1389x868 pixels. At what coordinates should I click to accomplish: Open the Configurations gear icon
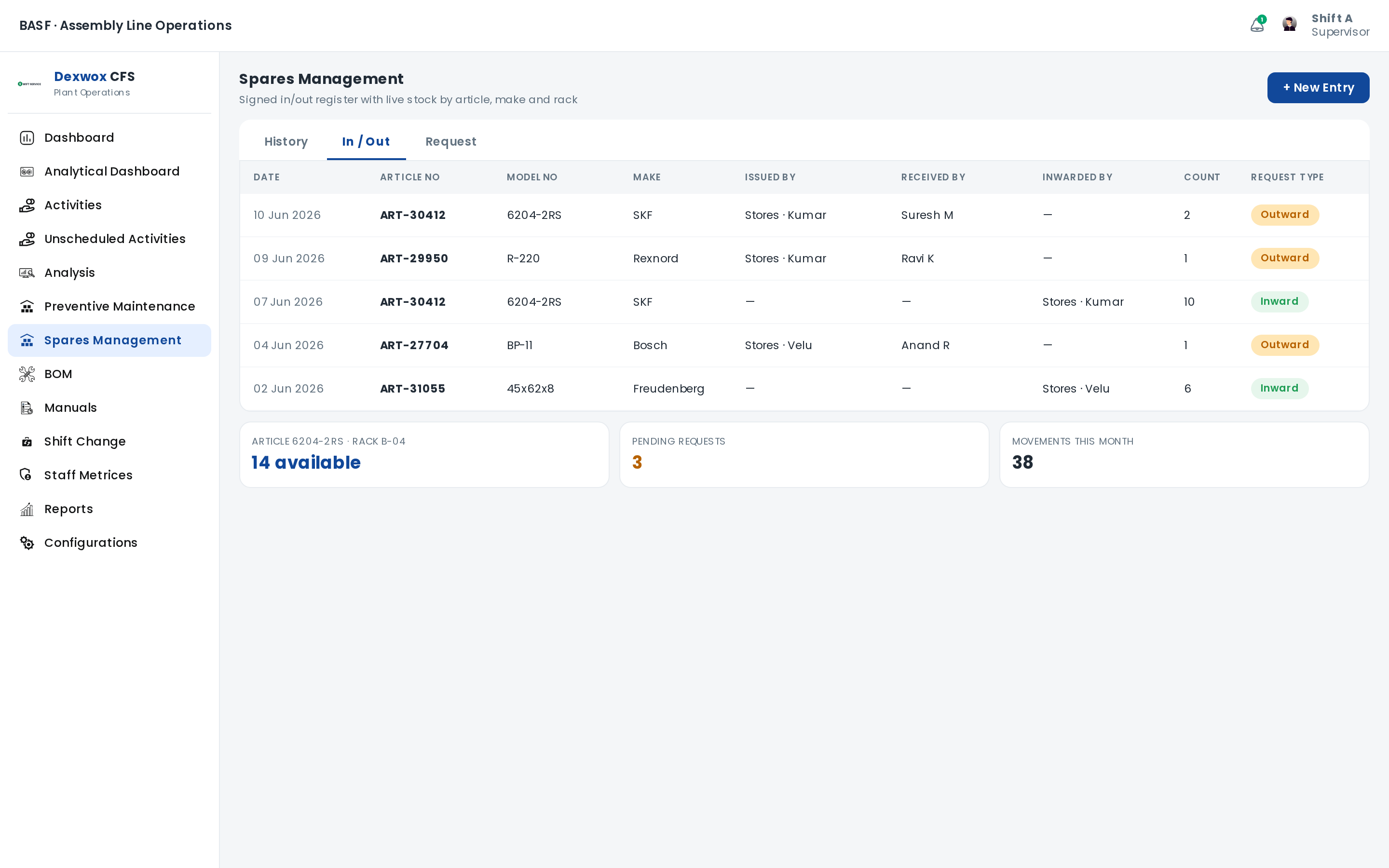tap(27, 542)
